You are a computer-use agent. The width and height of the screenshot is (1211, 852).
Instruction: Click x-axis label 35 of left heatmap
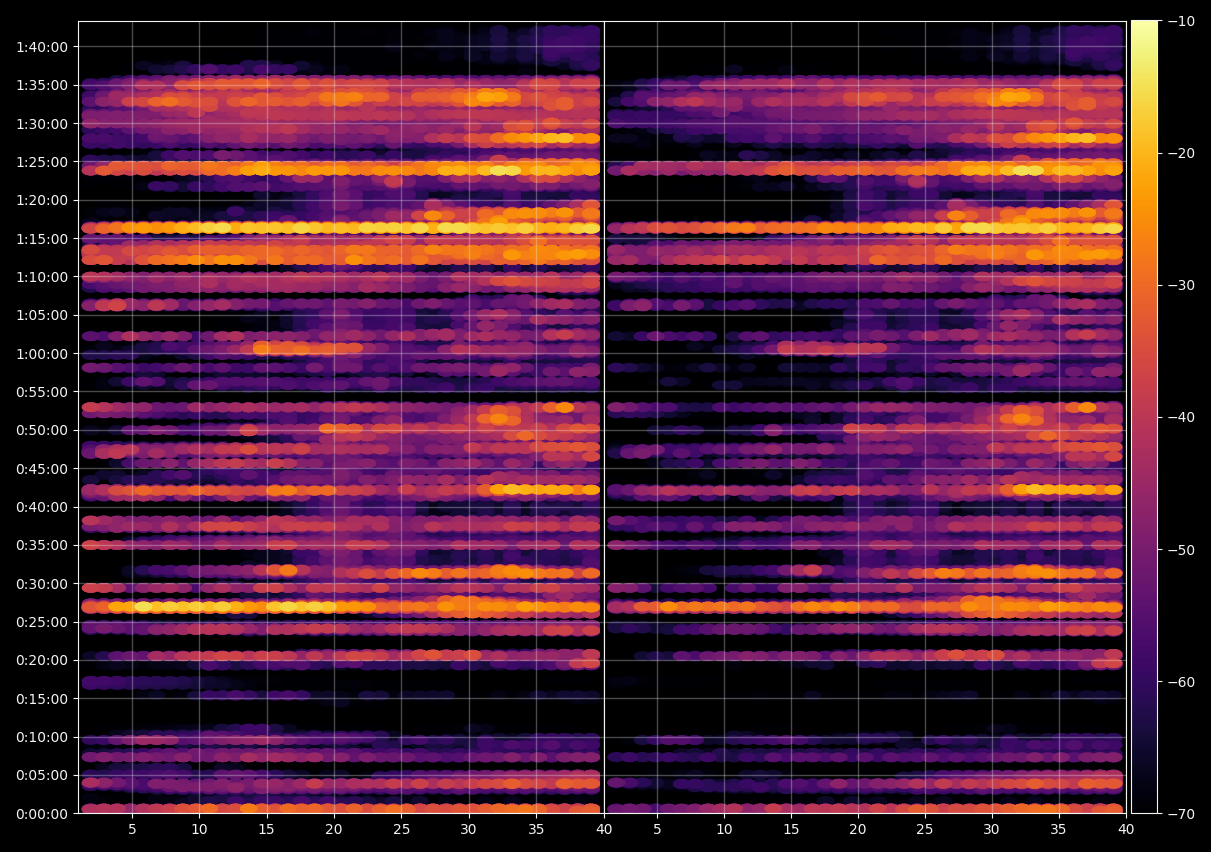(x=536, y=830)
